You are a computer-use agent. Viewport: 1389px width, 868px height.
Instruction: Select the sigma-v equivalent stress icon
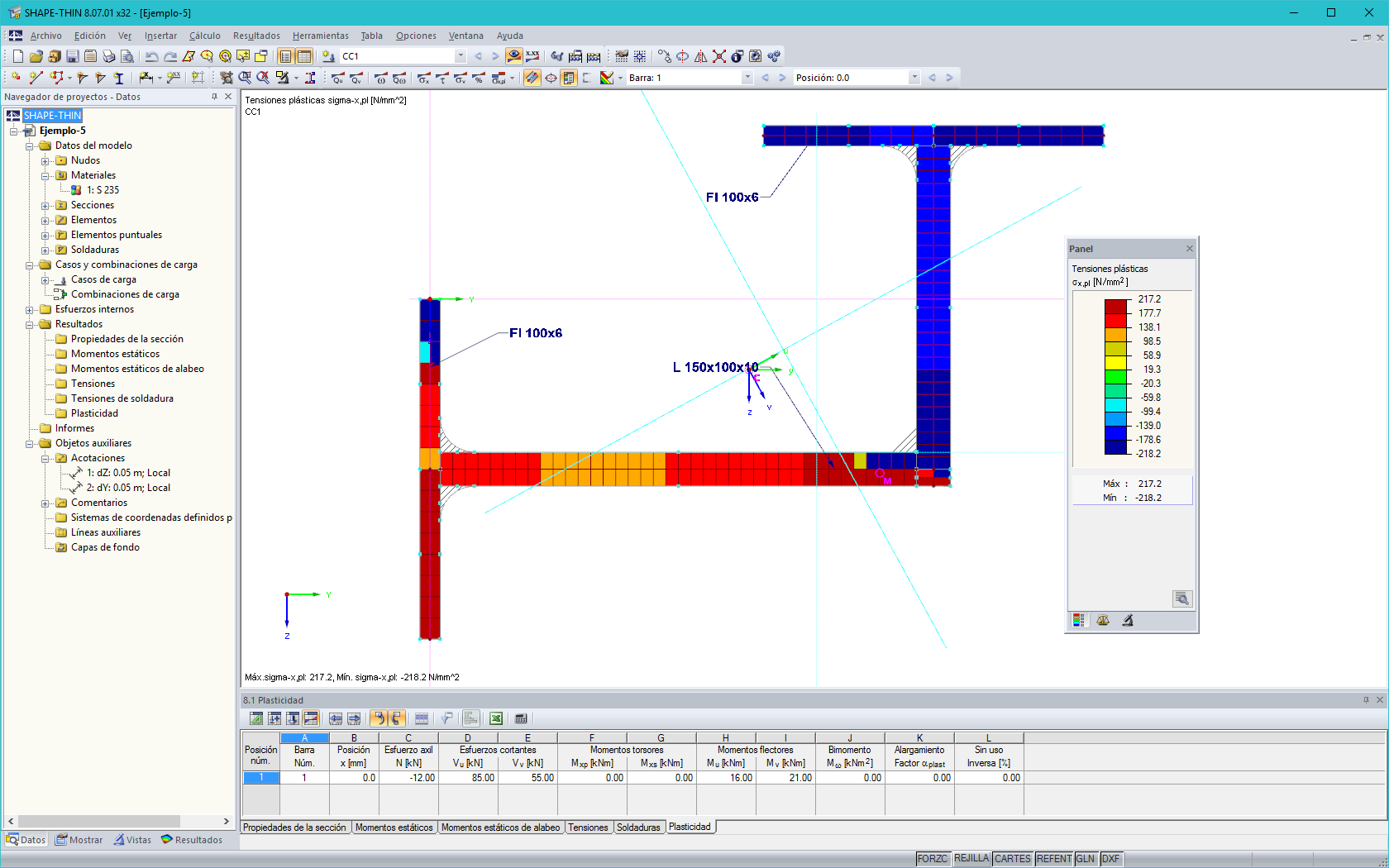tap(460, 78)
